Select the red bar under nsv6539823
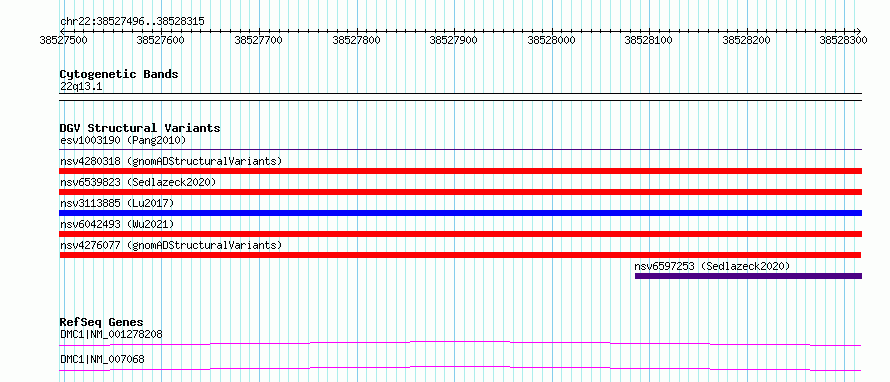 point(460,192)
